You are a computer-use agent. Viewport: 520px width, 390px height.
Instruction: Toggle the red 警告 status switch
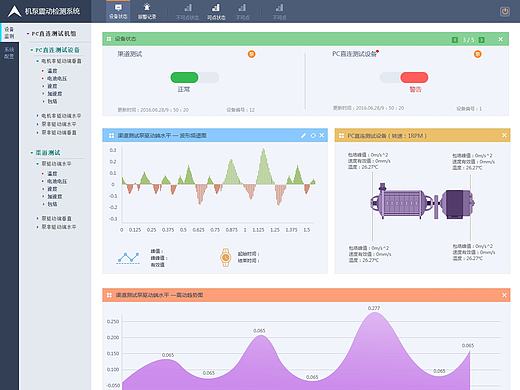(404, 77)
